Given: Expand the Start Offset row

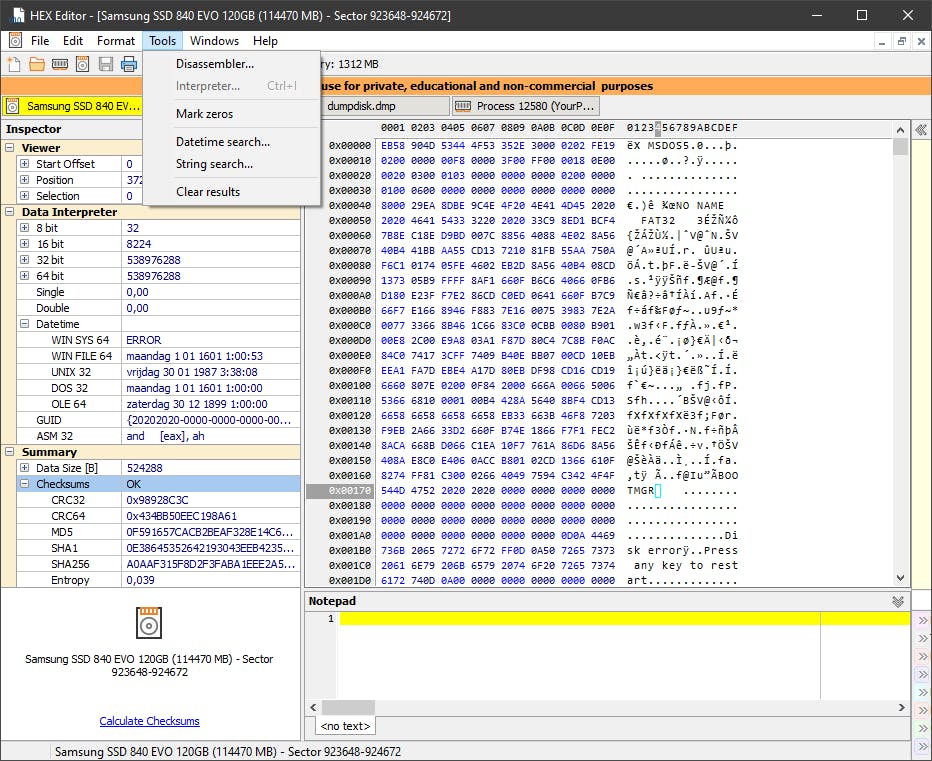Looking at the screenshot, I should coord(24,164).
